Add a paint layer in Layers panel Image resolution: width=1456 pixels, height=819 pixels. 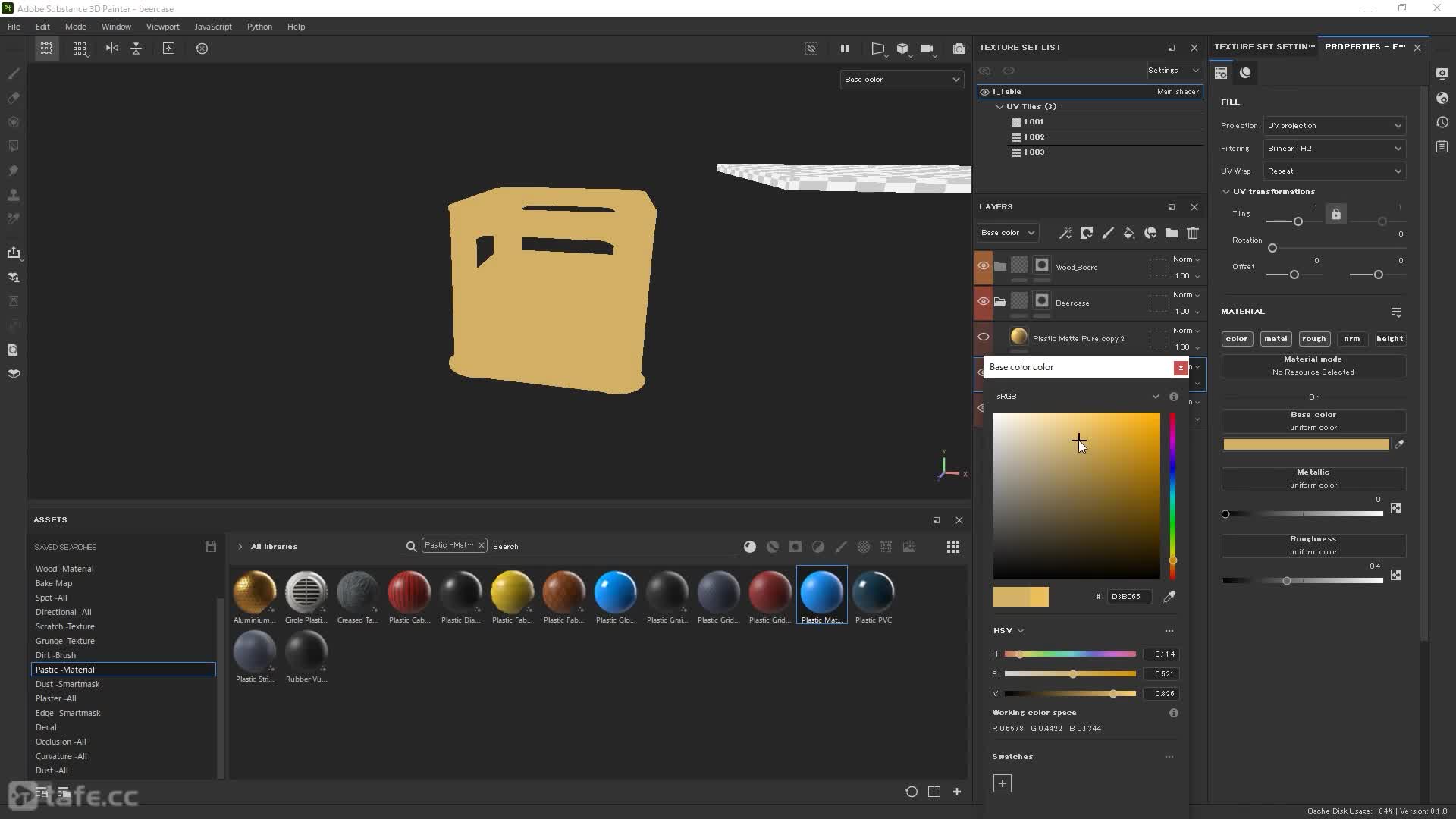click(x=1108, y=233)
